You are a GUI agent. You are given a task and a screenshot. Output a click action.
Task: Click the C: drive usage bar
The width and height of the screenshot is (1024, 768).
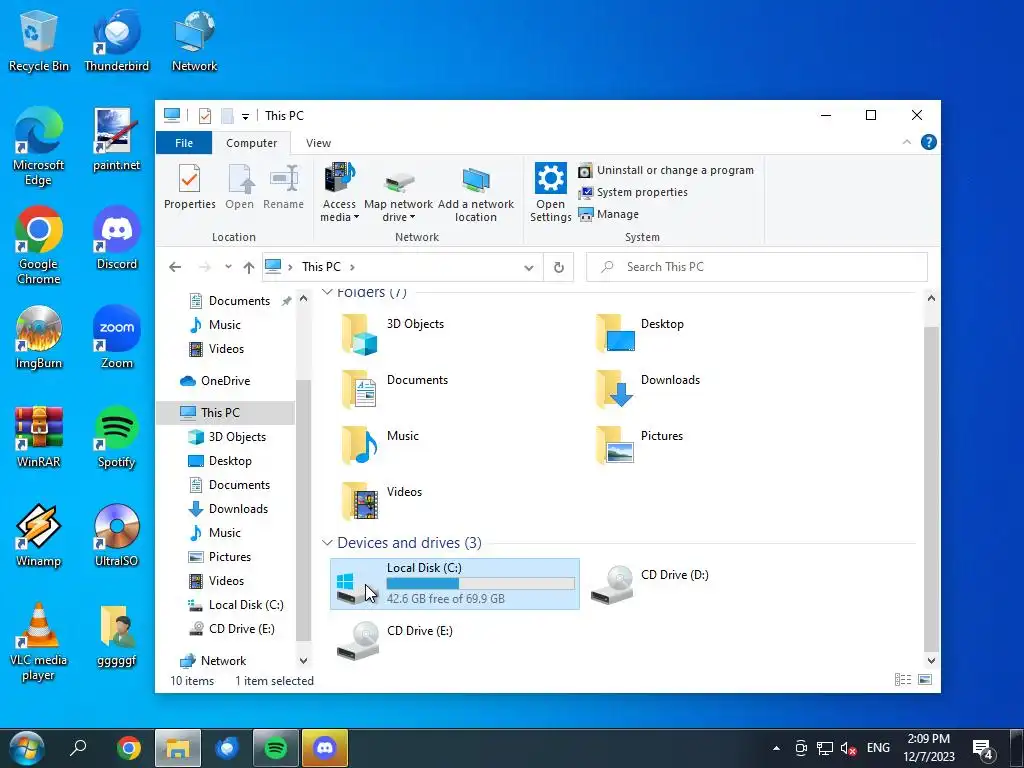[481, 583]
